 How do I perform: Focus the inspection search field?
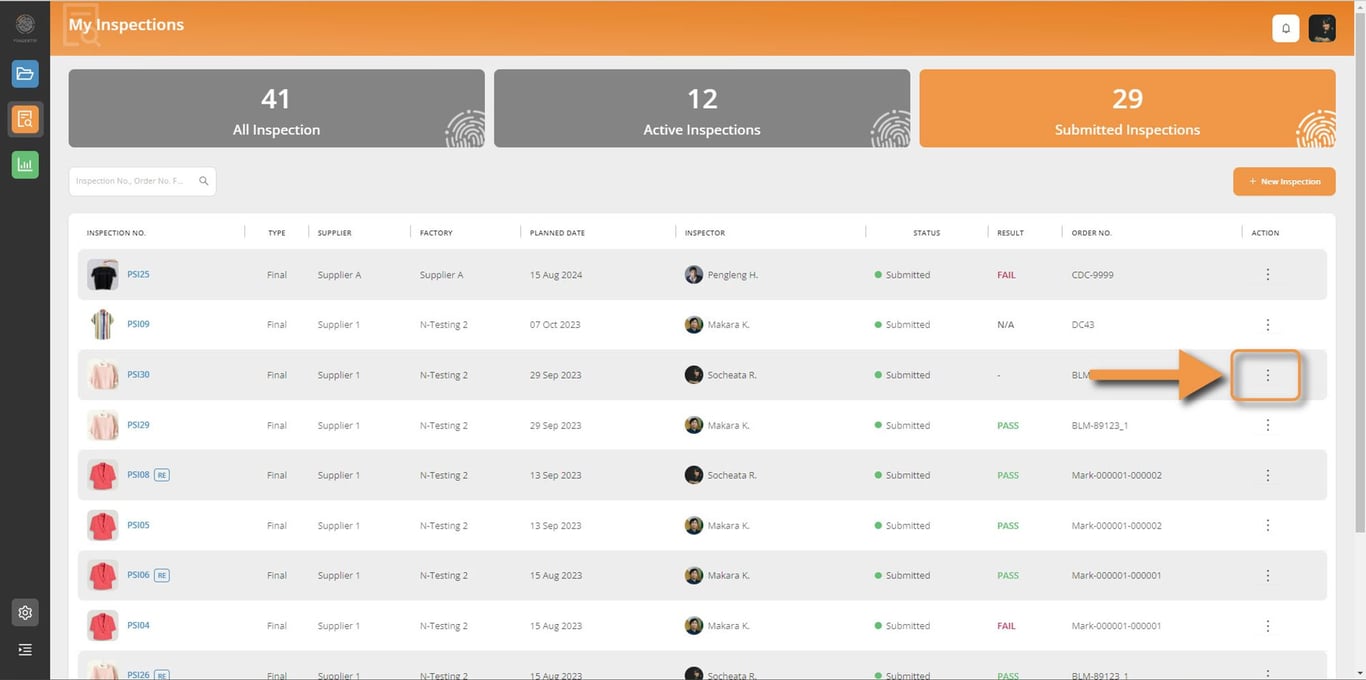click(x=142, y=181)
